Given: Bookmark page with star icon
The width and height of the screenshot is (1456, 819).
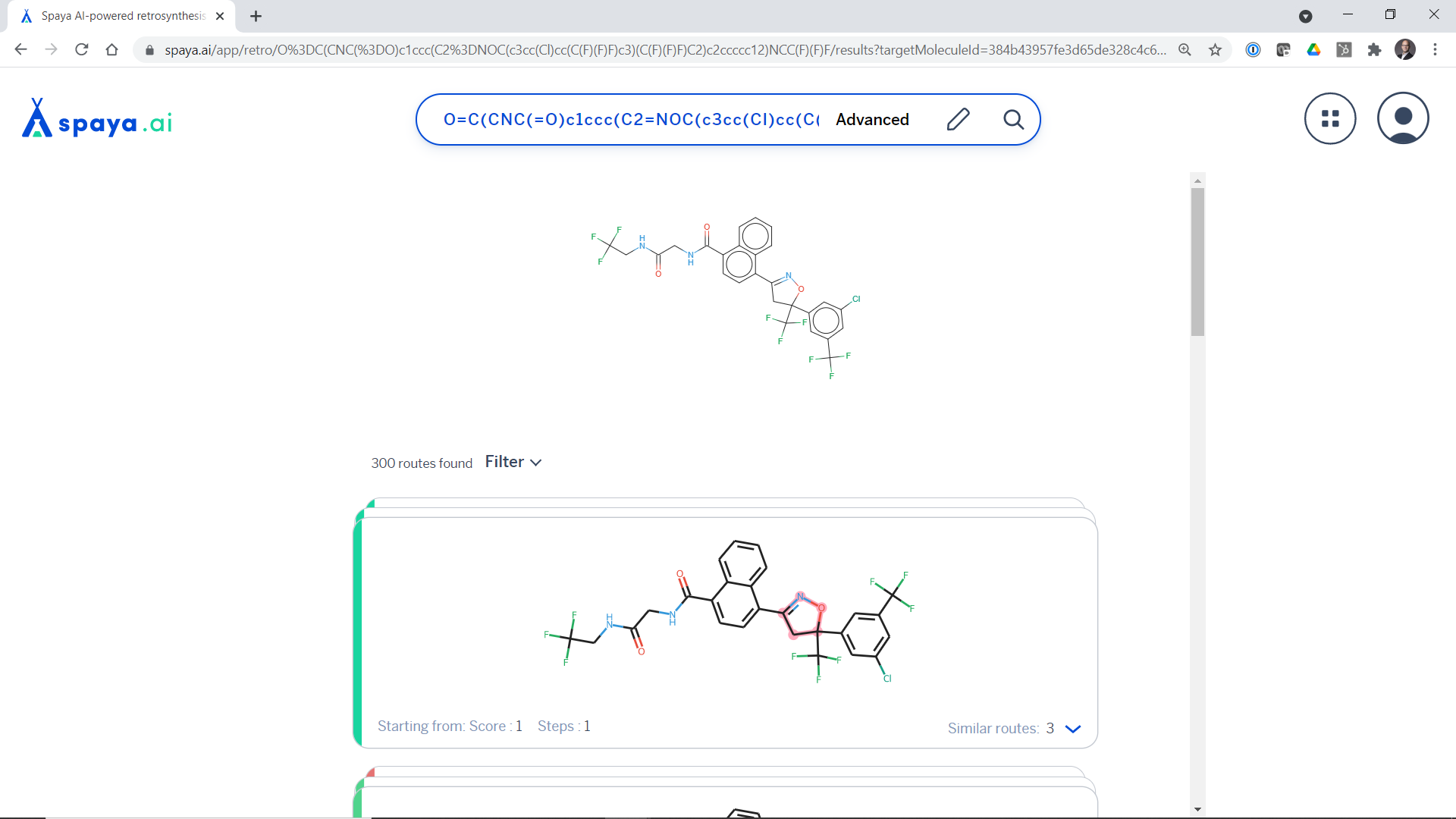Looking at the screenshot, I should [1215, 50].
